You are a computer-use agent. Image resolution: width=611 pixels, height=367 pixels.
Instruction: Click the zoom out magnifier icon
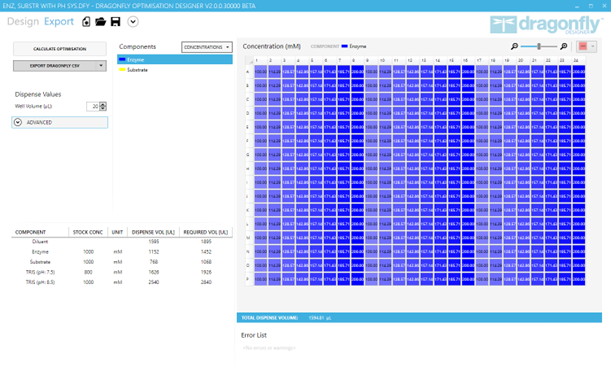[x=514, y=46]
